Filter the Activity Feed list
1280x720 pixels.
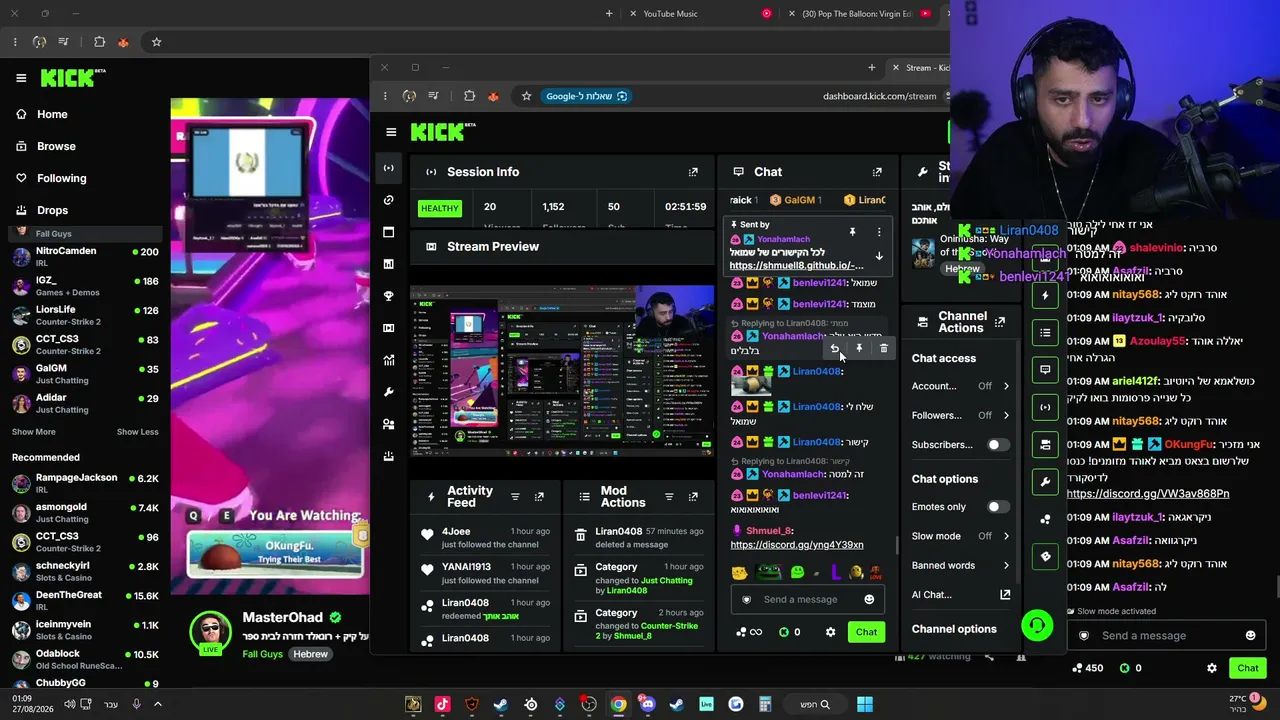pos(515,497)
